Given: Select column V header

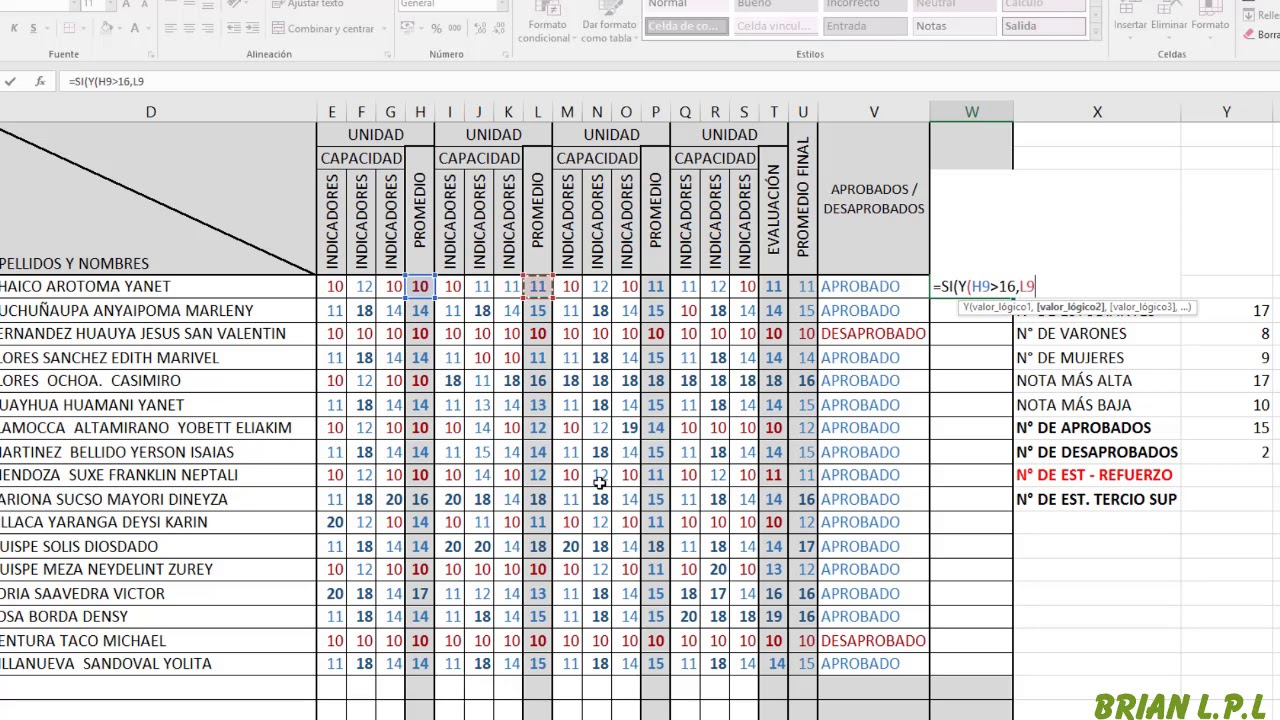Looking at the screenshot, I should tap(874, 112).
